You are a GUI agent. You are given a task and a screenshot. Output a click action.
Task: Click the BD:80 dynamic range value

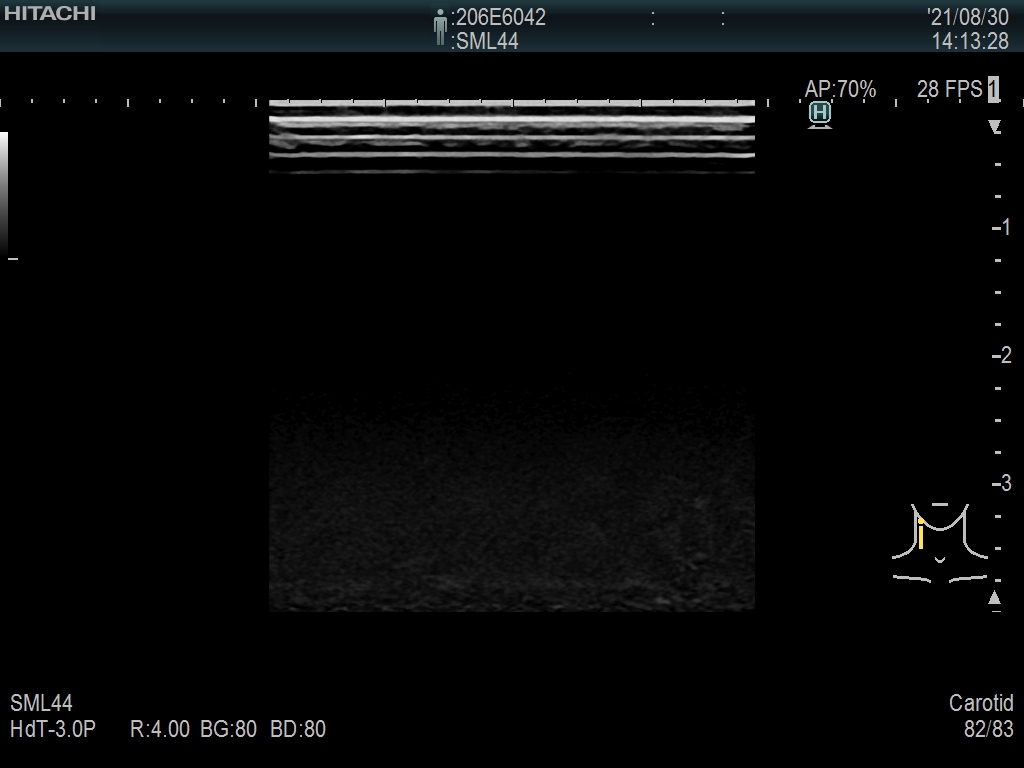[298, 729]
